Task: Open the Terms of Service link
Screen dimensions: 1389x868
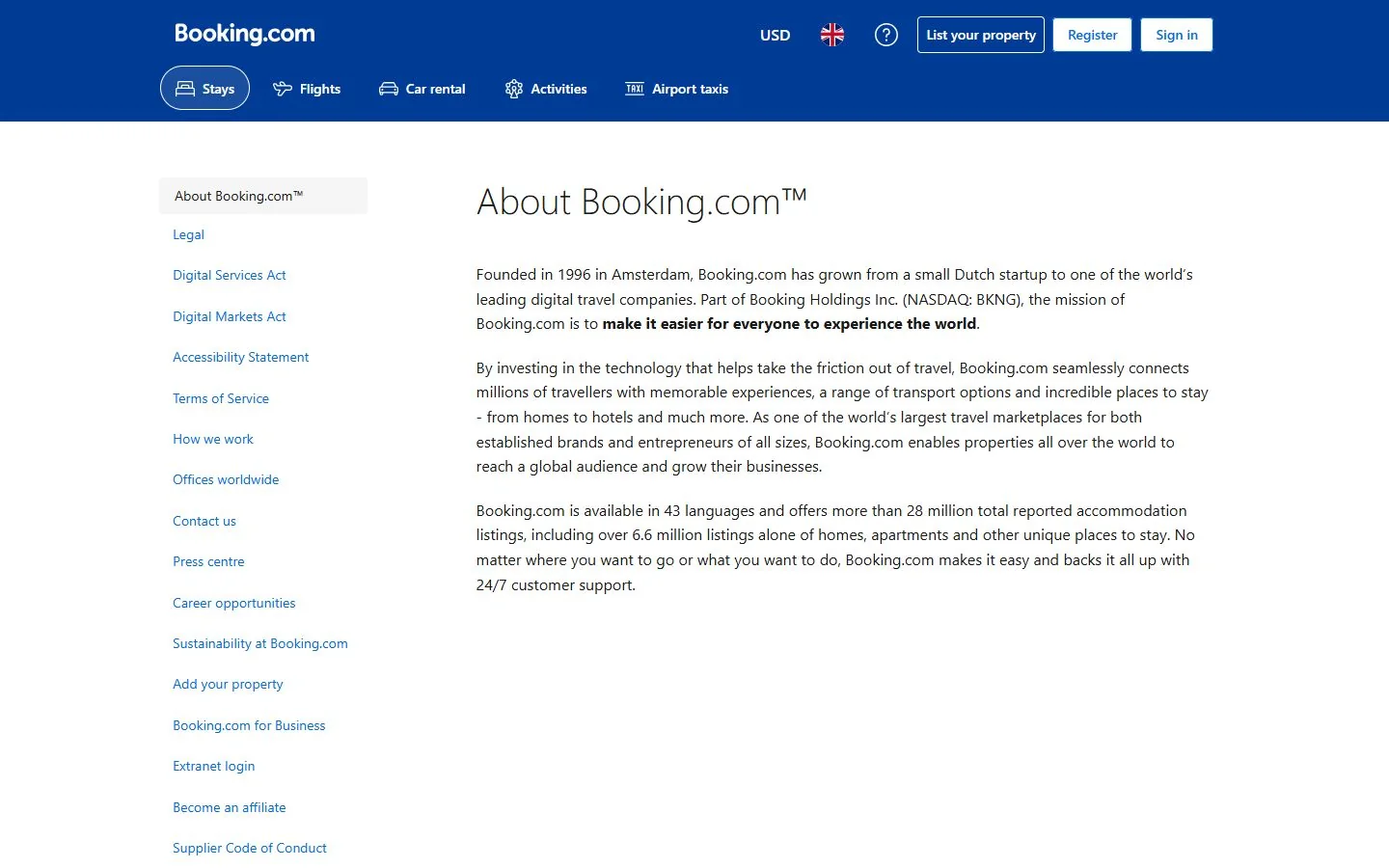Action: (221, 398)
